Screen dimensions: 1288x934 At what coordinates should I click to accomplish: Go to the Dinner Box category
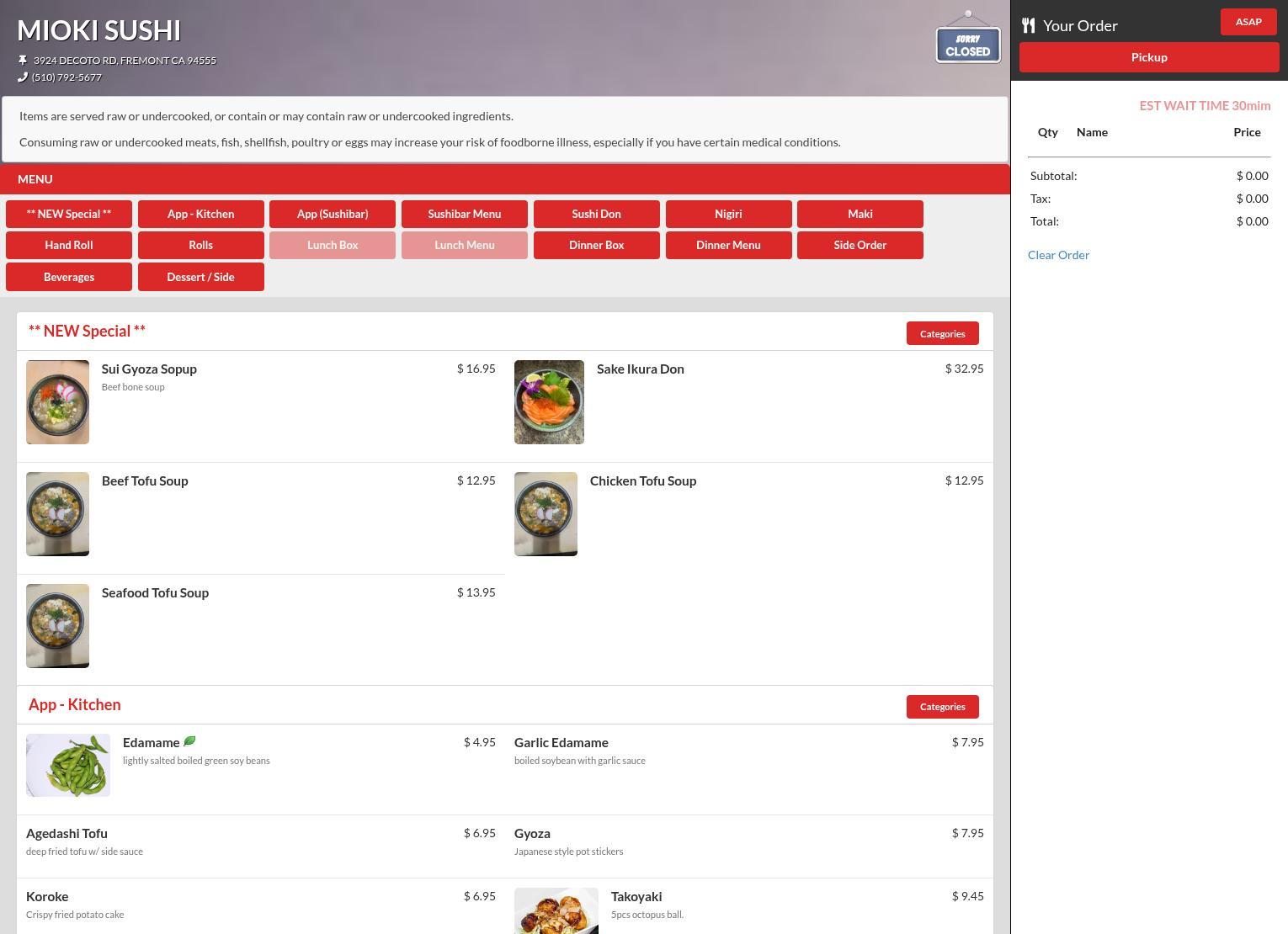coord(596,245)
